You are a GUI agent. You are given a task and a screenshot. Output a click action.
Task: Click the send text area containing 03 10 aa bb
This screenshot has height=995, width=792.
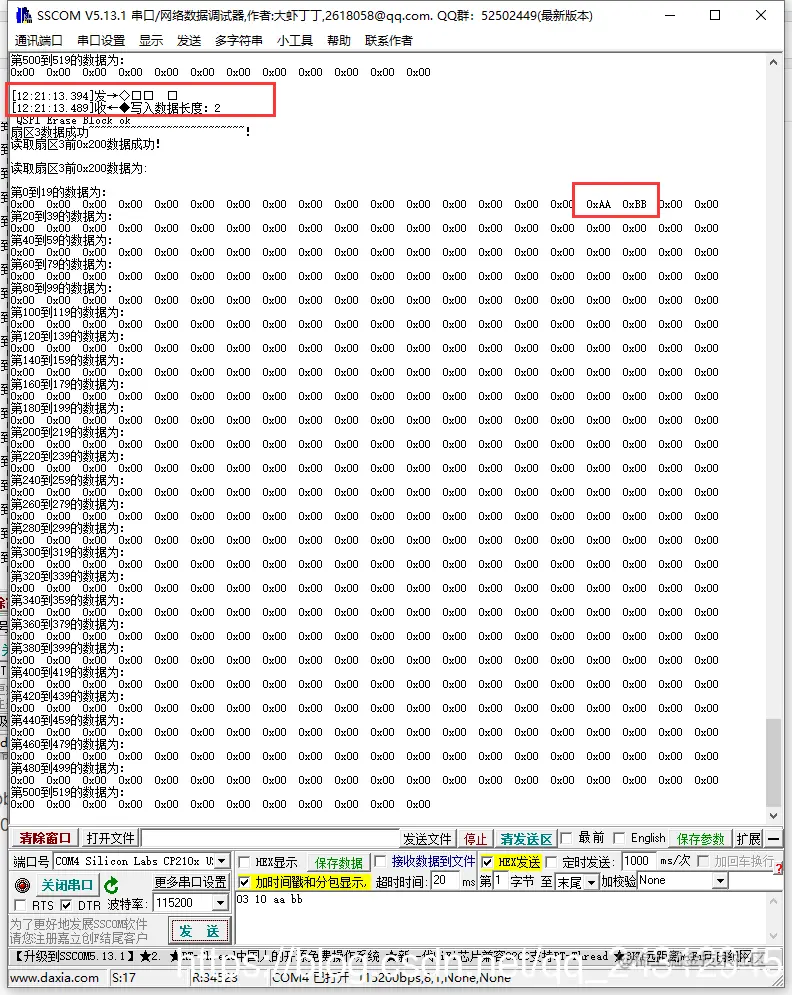[x=500, y=918]
